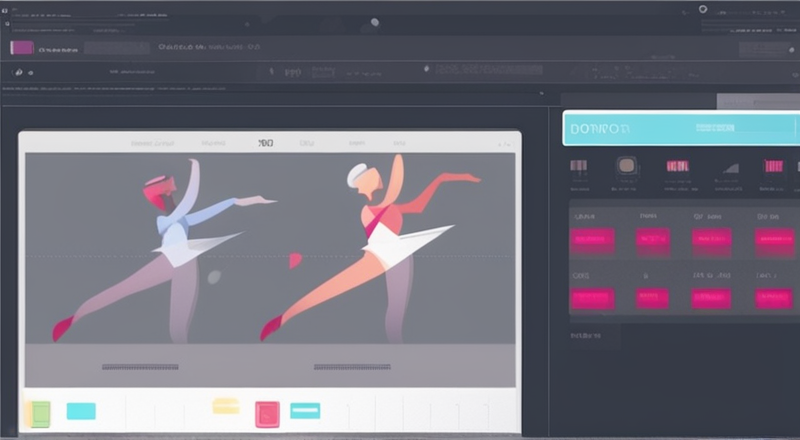Screen dimensions: 800x440
Task: Select the green block in the bottom strip
Action: pyautogui.click(x=40, y=414)
